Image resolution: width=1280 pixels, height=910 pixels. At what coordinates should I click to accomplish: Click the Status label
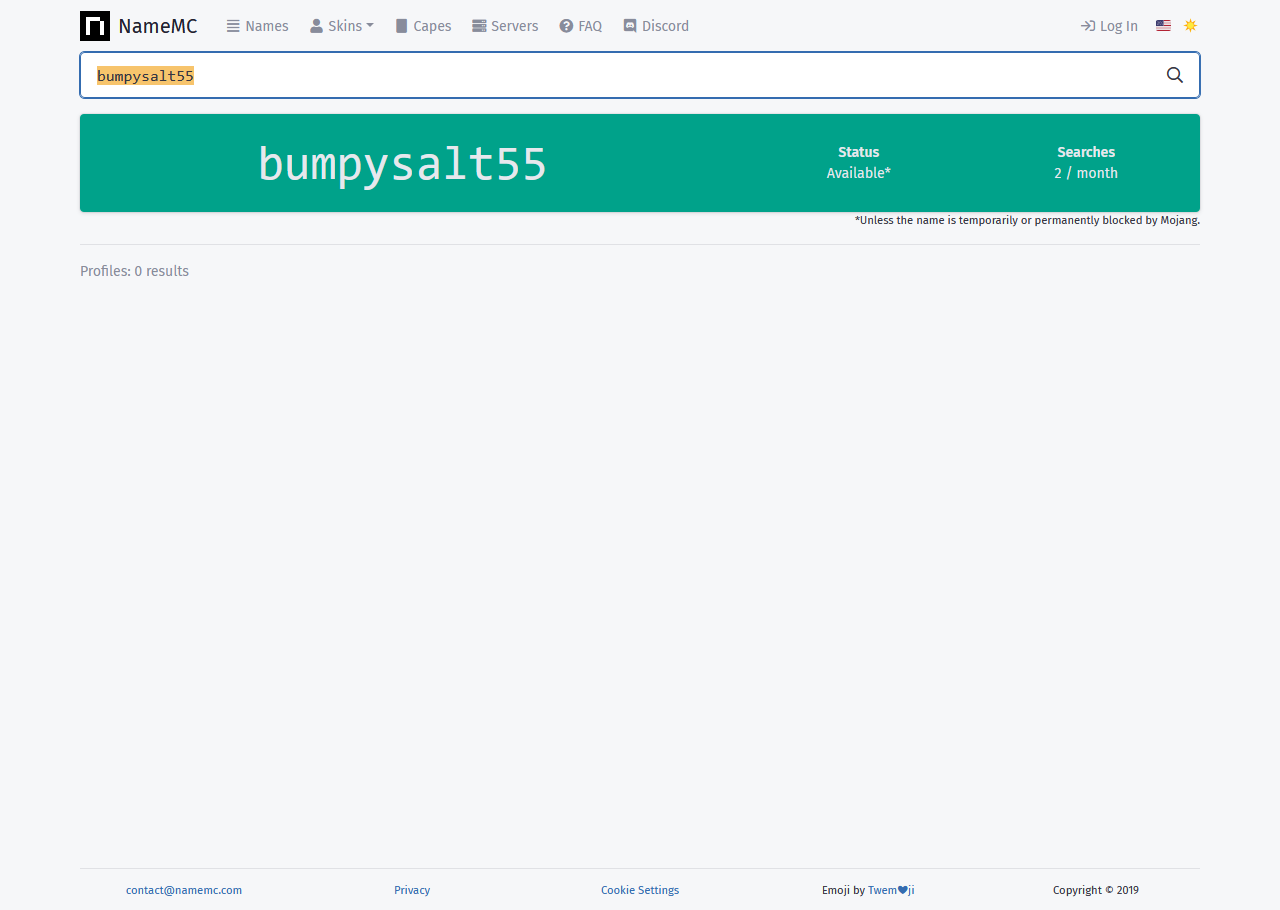(x=859, y=152)
